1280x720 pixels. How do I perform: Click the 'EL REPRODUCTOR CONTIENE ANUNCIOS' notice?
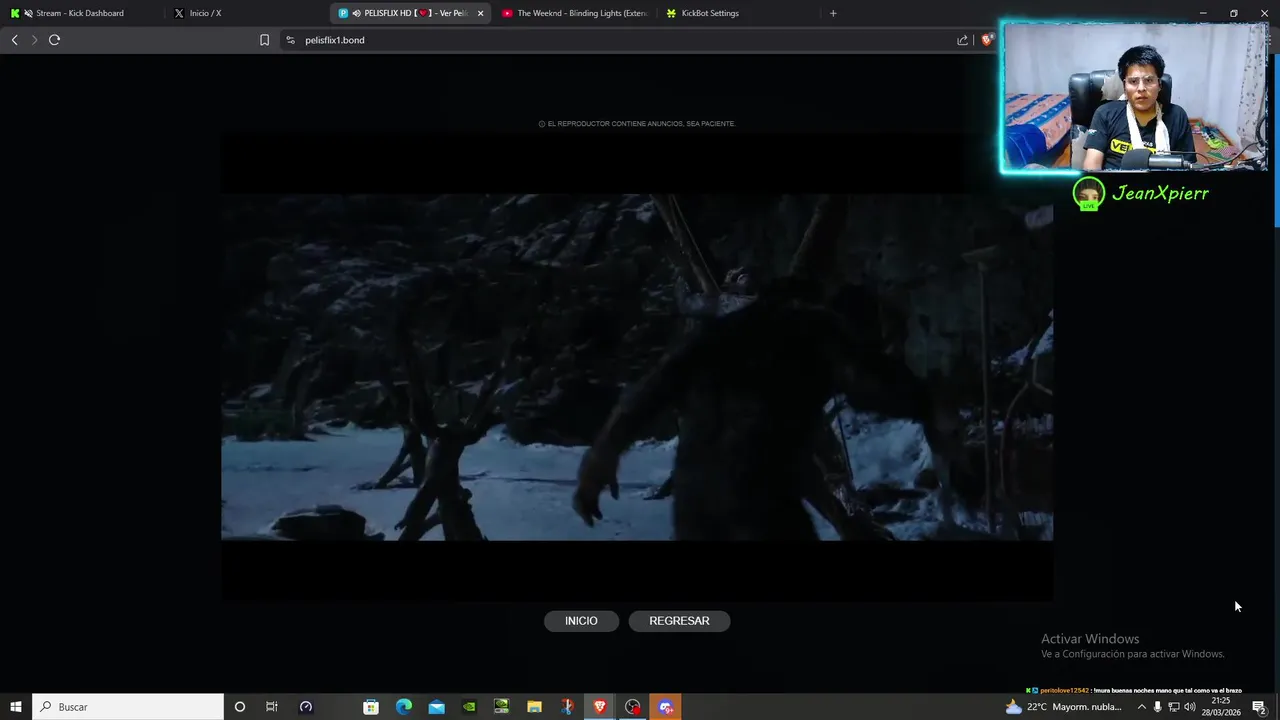click(x=637, y=124)
